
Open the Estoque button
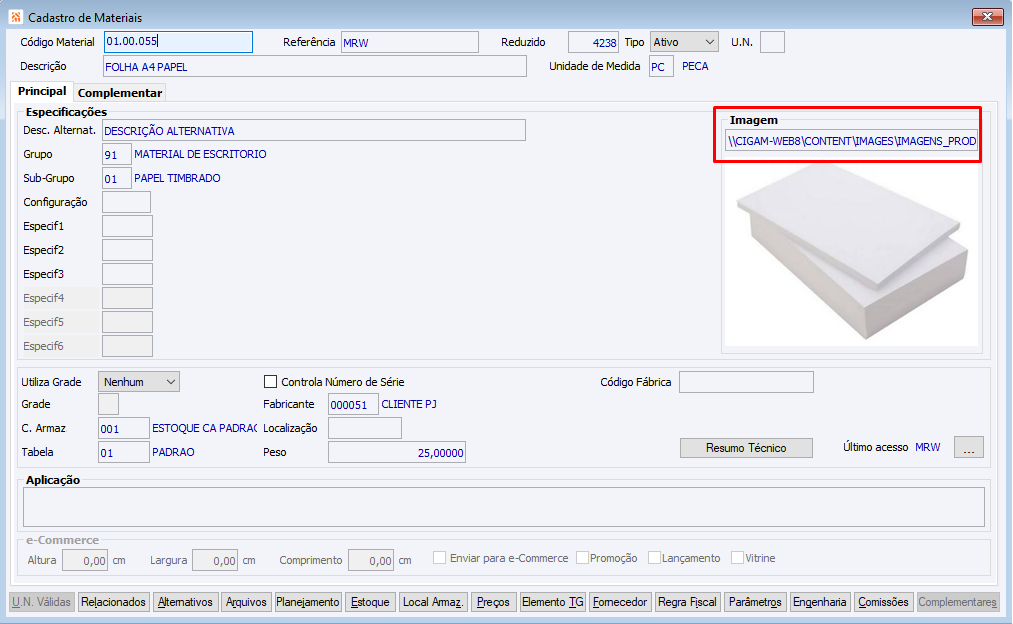[370, 602]
